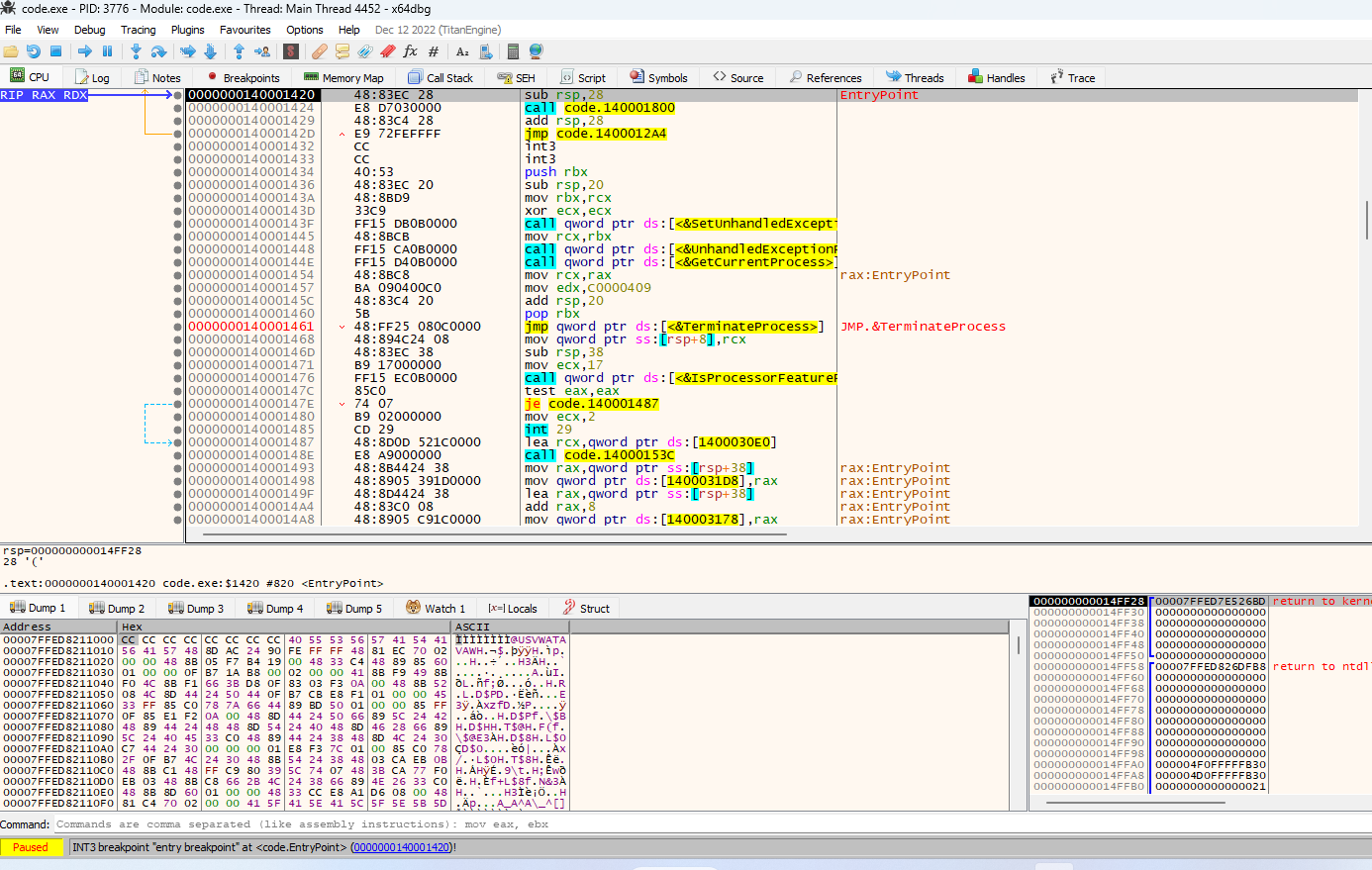1372x870 pixels.
Task: Open the Patches bandage icon
Action: pyautogui.click(x=319, y=51)
